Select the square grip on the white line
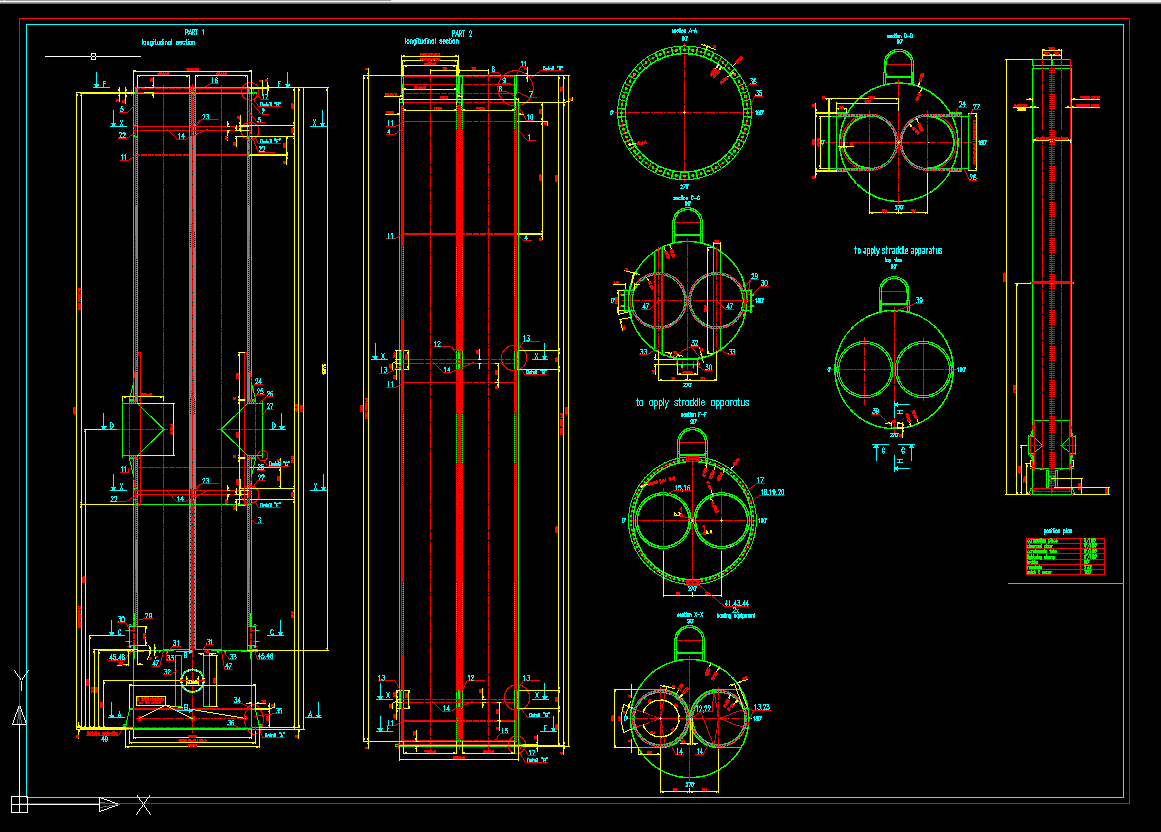The image size is (1161, 832). (93, 56)
